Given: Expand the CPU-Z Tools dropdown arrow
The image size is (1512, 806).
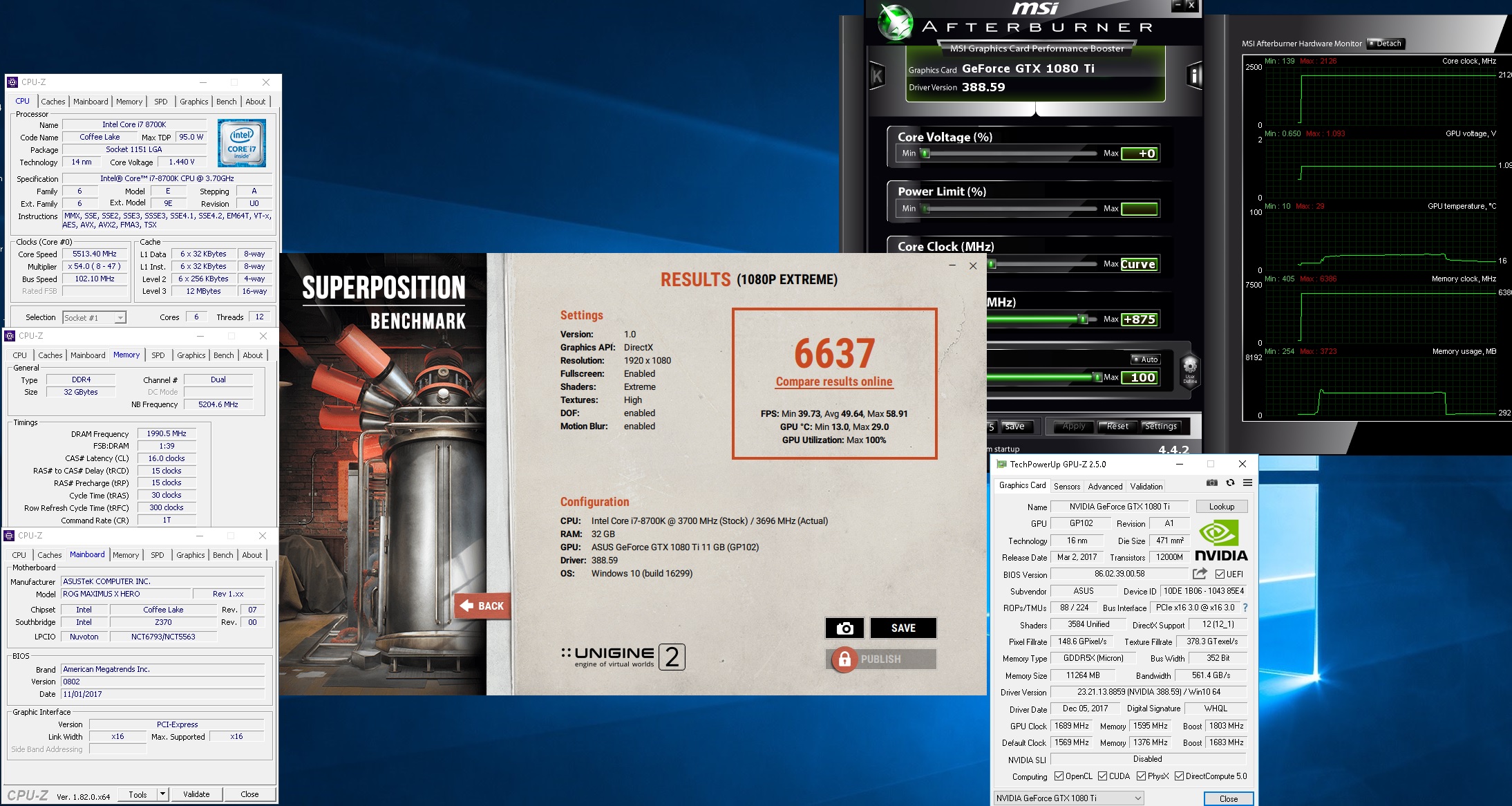Looking at the screenshot, I should coord(162,794).
